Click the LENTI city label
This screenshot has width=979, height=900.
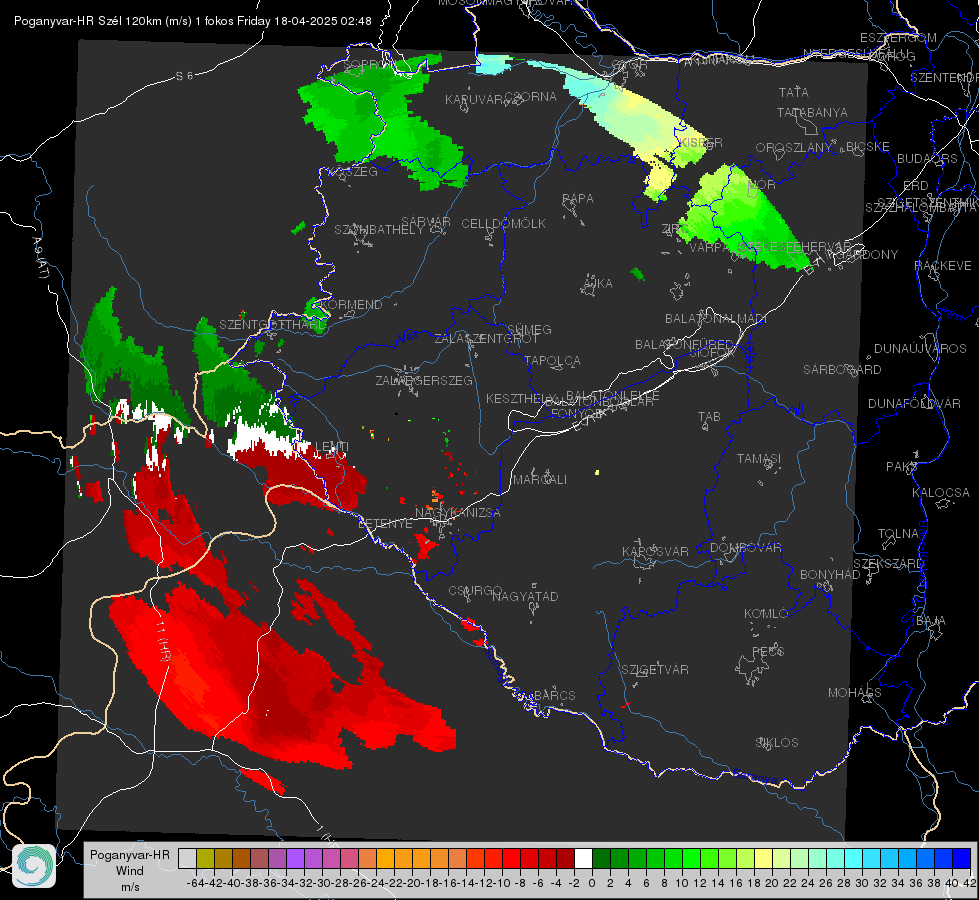(x=332, y=447)
